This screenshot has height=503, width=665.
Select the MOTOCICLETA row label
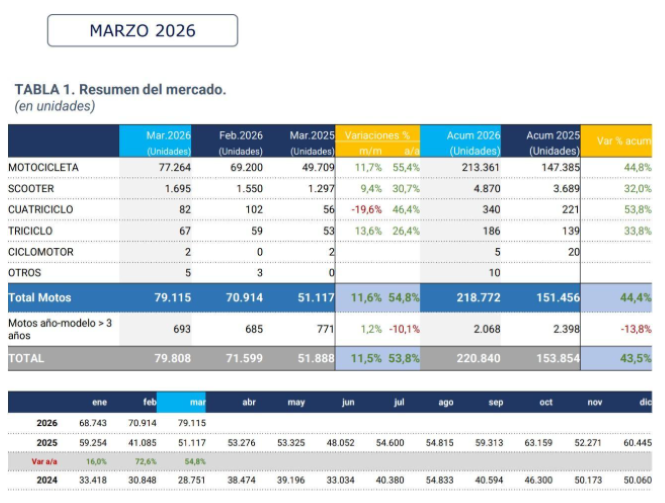[x=43, y=166]
